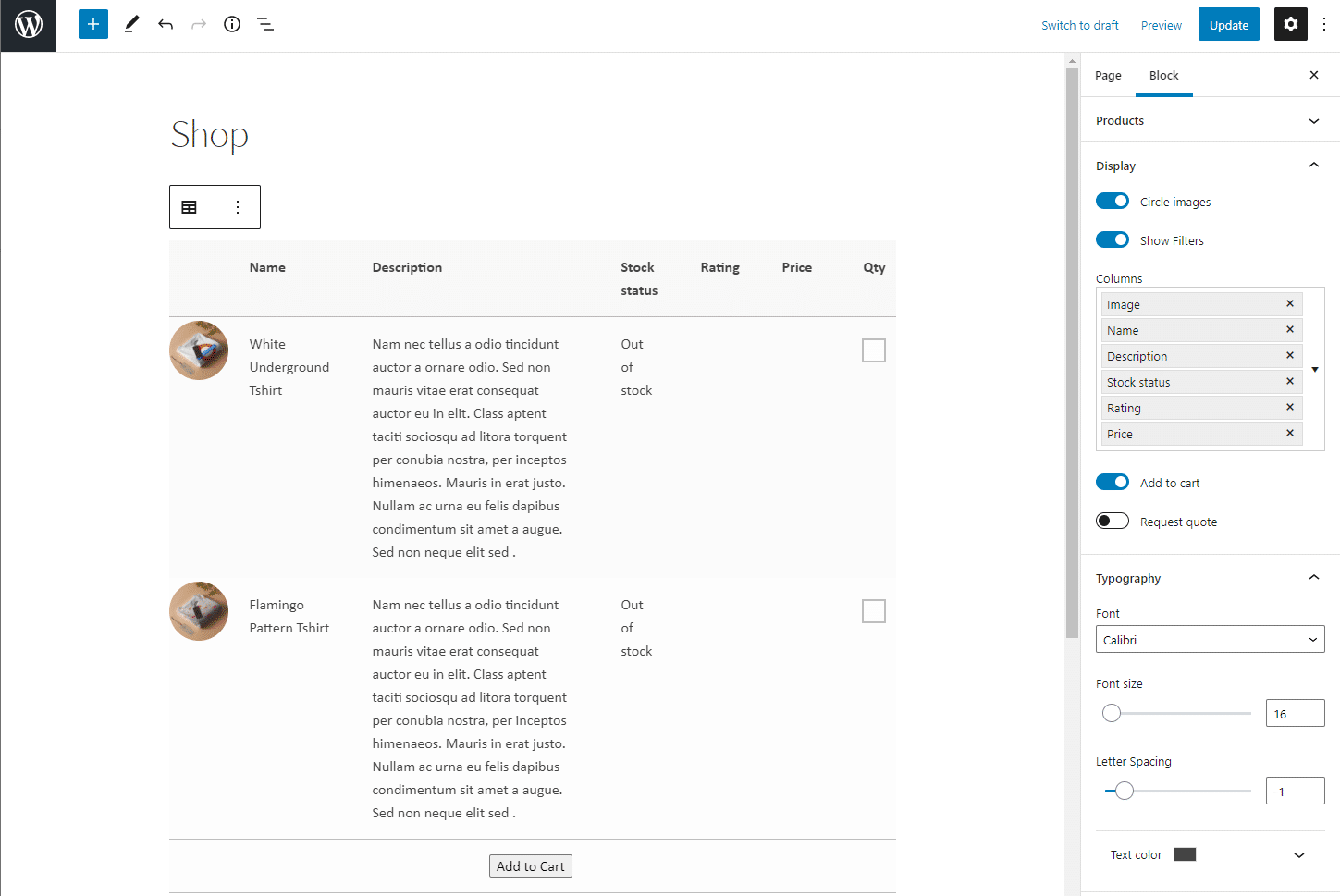The image size is (1340, 896).
Task: Disable the Add to cart toggle
Action: click(x=1113, y=482)
